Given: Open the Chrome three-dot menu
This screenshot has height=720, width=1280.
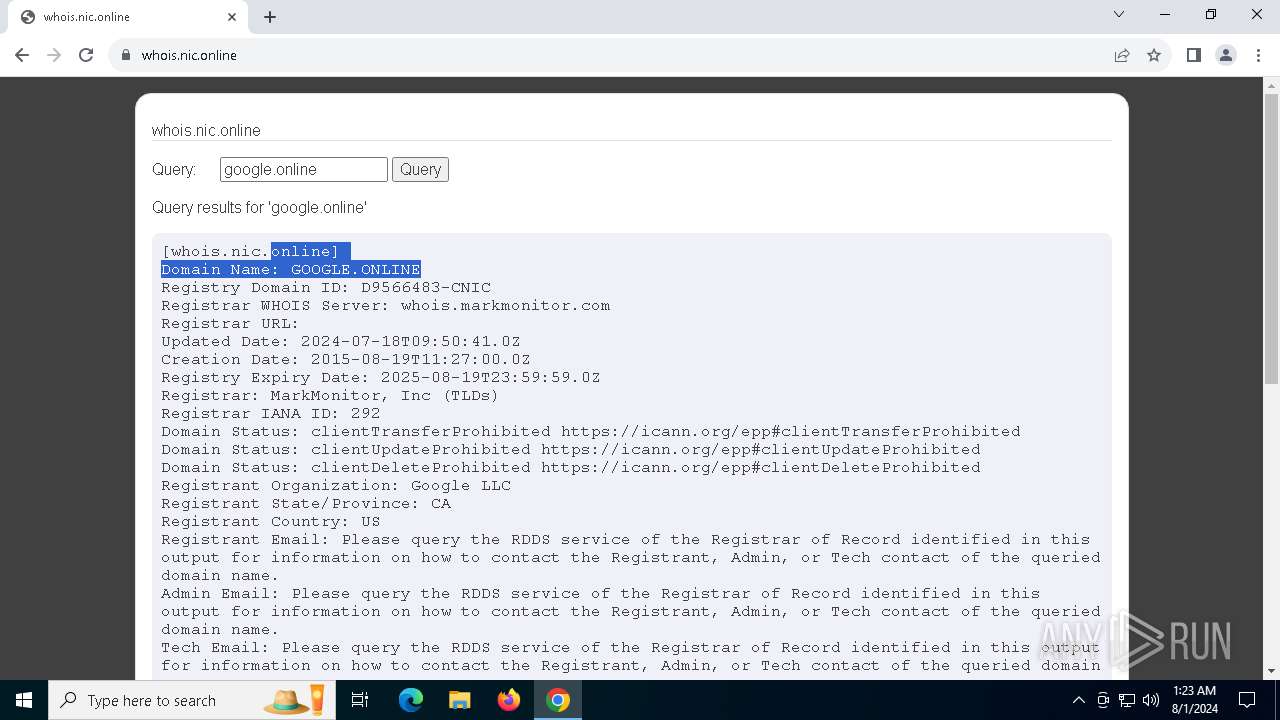Looking at the screenshot, I should [x=1258, y=55].
